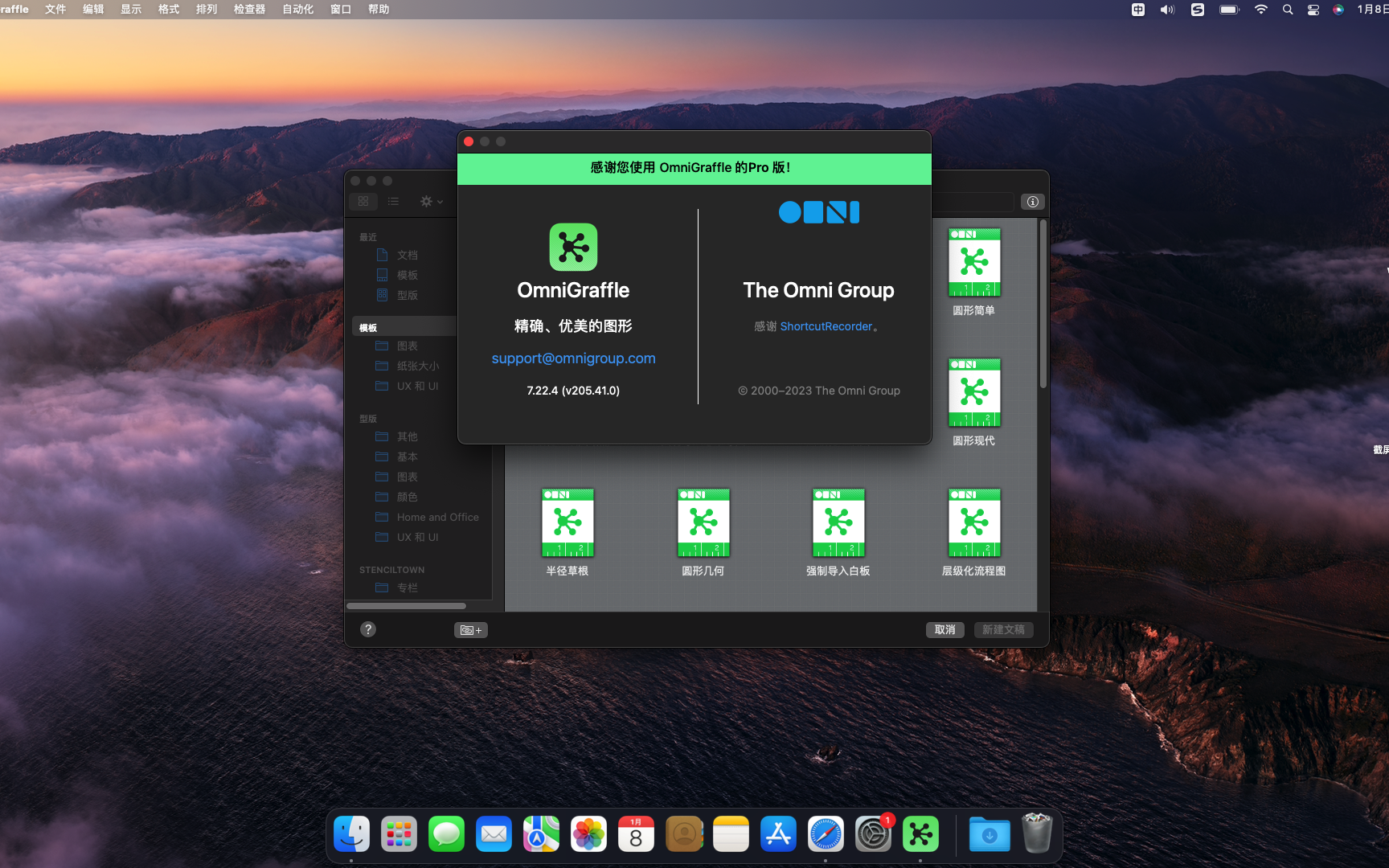Select the 半径草根 template thumbnail
This screenshot has height=868, width=1389.
point(567,523)
